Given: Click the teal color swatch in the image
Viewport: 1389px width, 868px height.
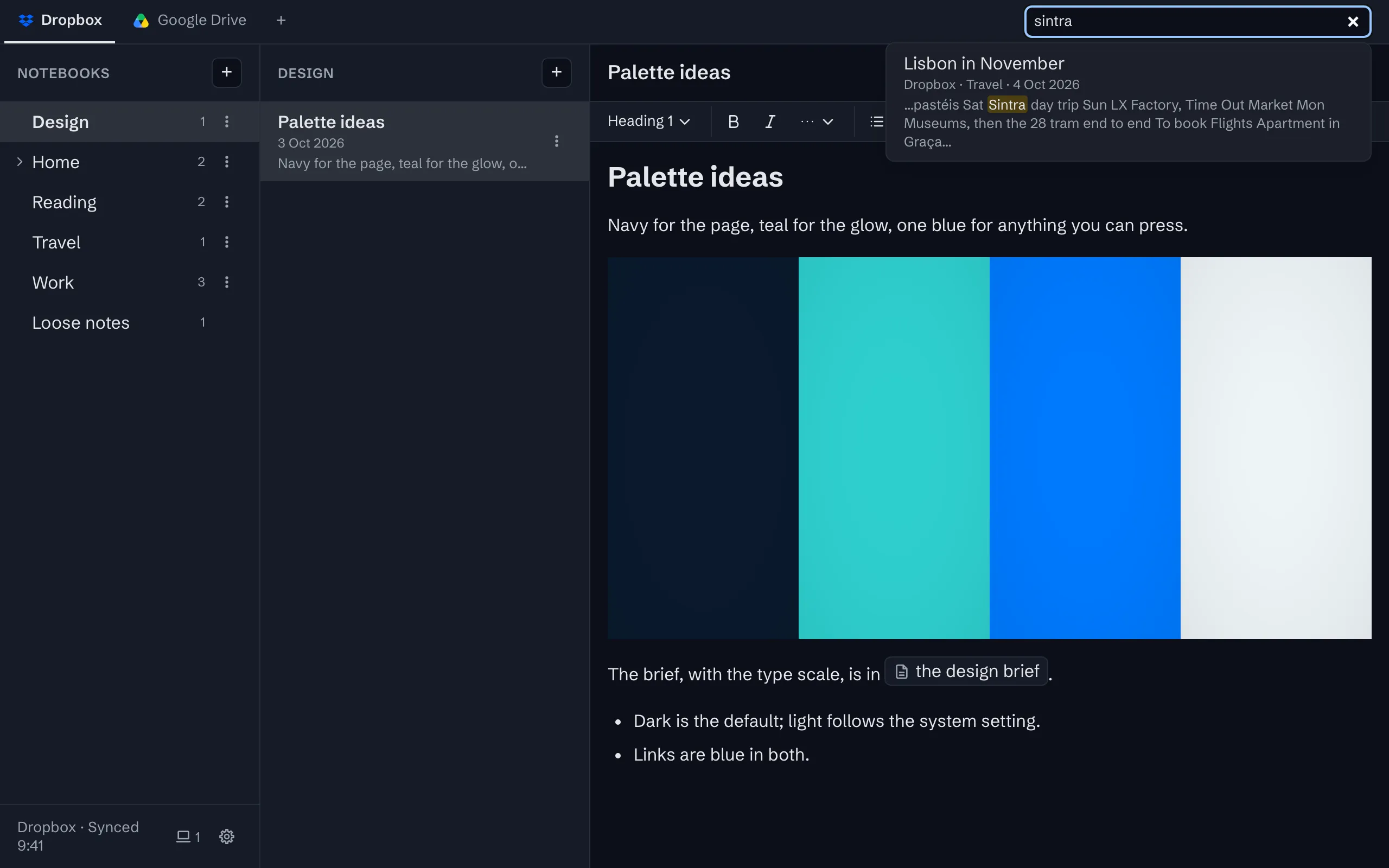Looking at the screenshot, I should point(894,448).
